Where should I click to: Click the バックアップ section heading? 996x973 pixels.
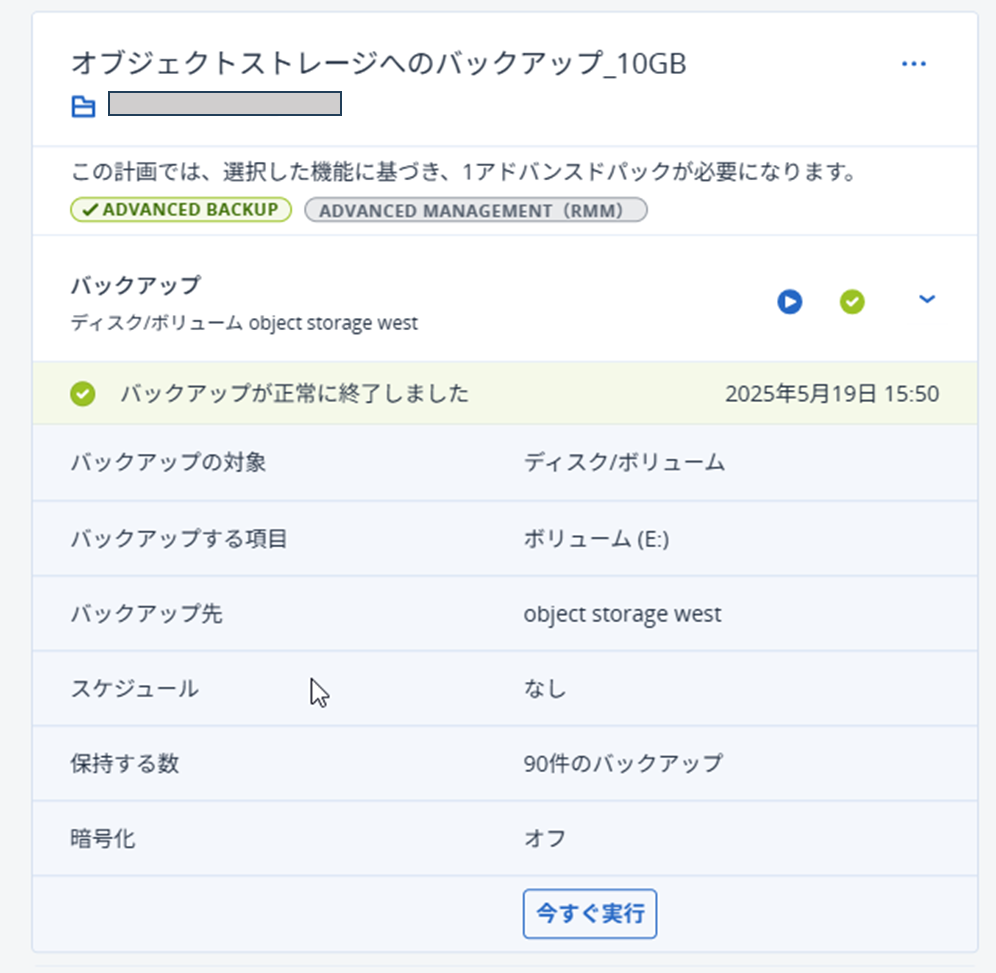(x=135, y=286)
